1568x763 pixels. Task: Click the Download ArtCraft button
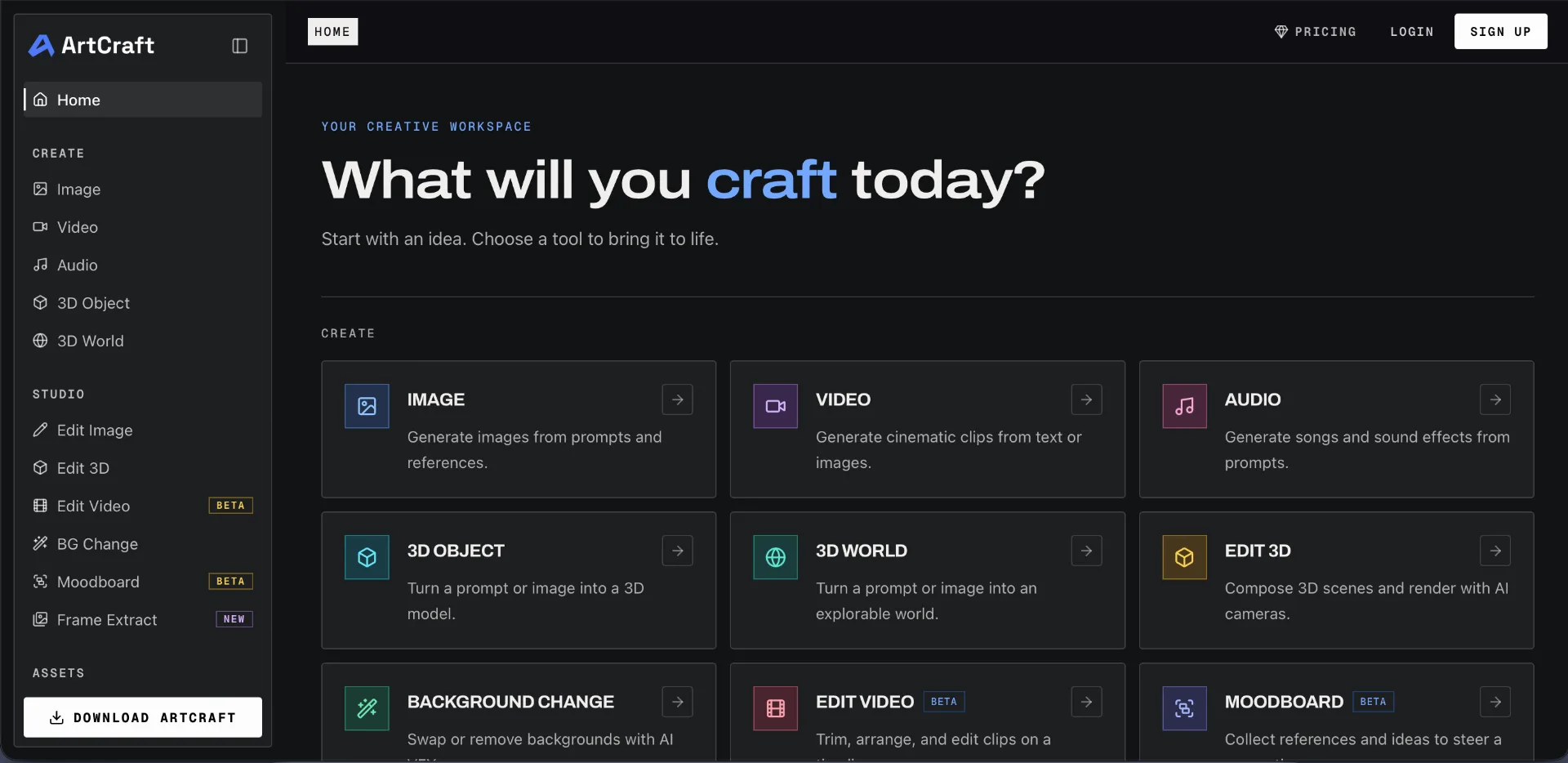[x=143, y=717]
